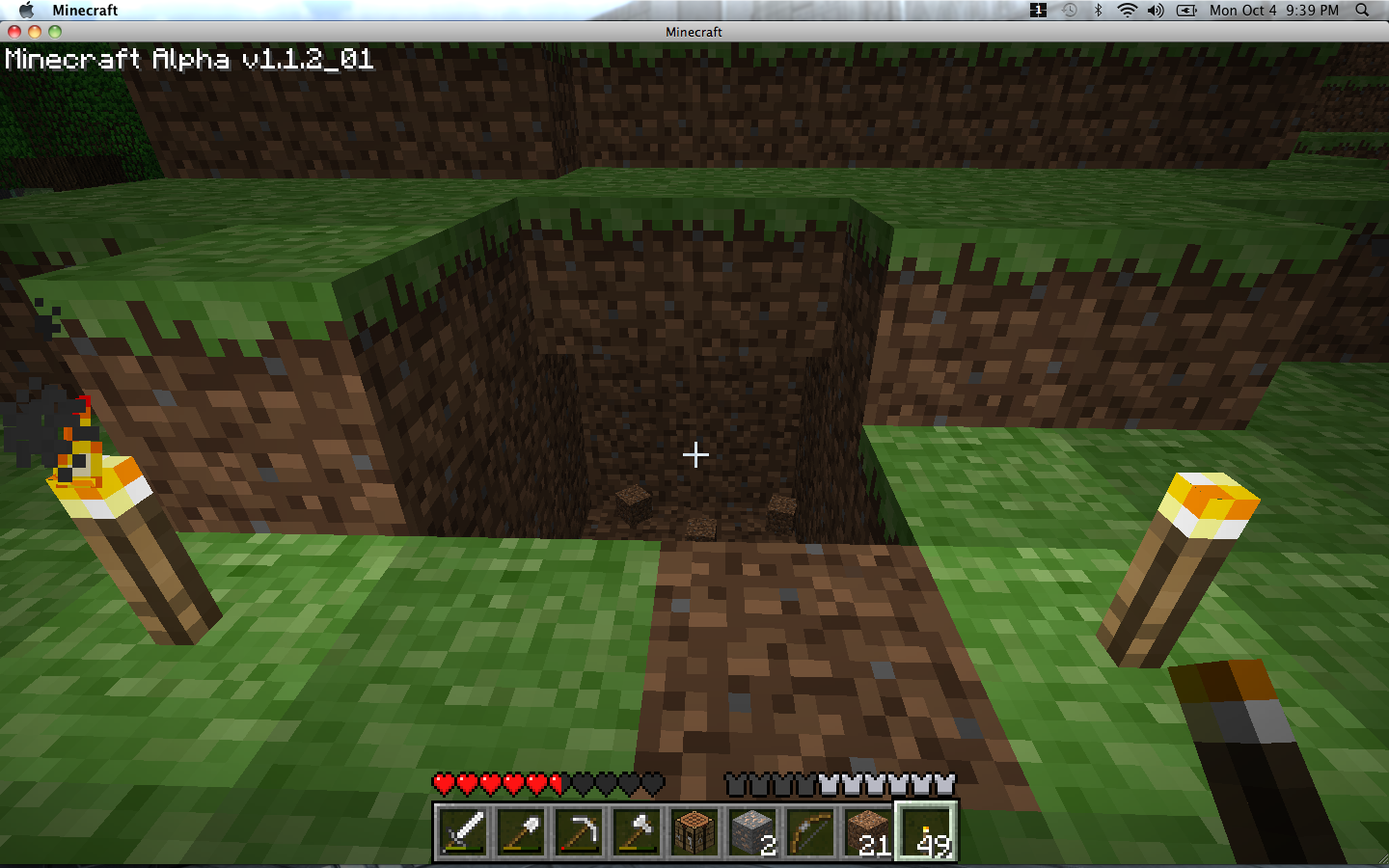
Task: Open the Wi-Fi status menu
Action: point(1127,10)
